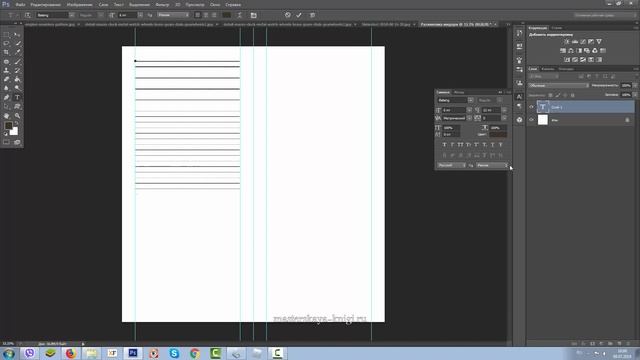Viewport: 640px width, 360px height.
Task: Select the Dodge tool
Action: tap(17, 88)
